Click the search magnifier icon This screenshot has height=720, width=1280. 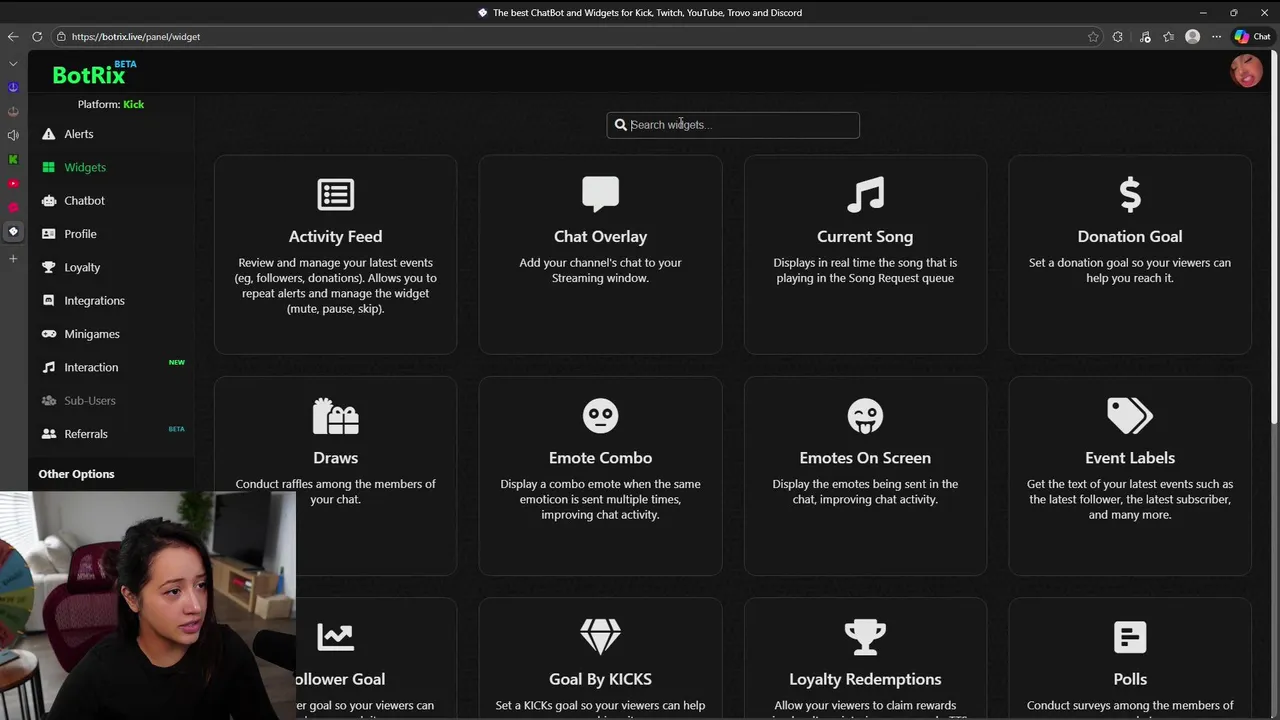620,125
